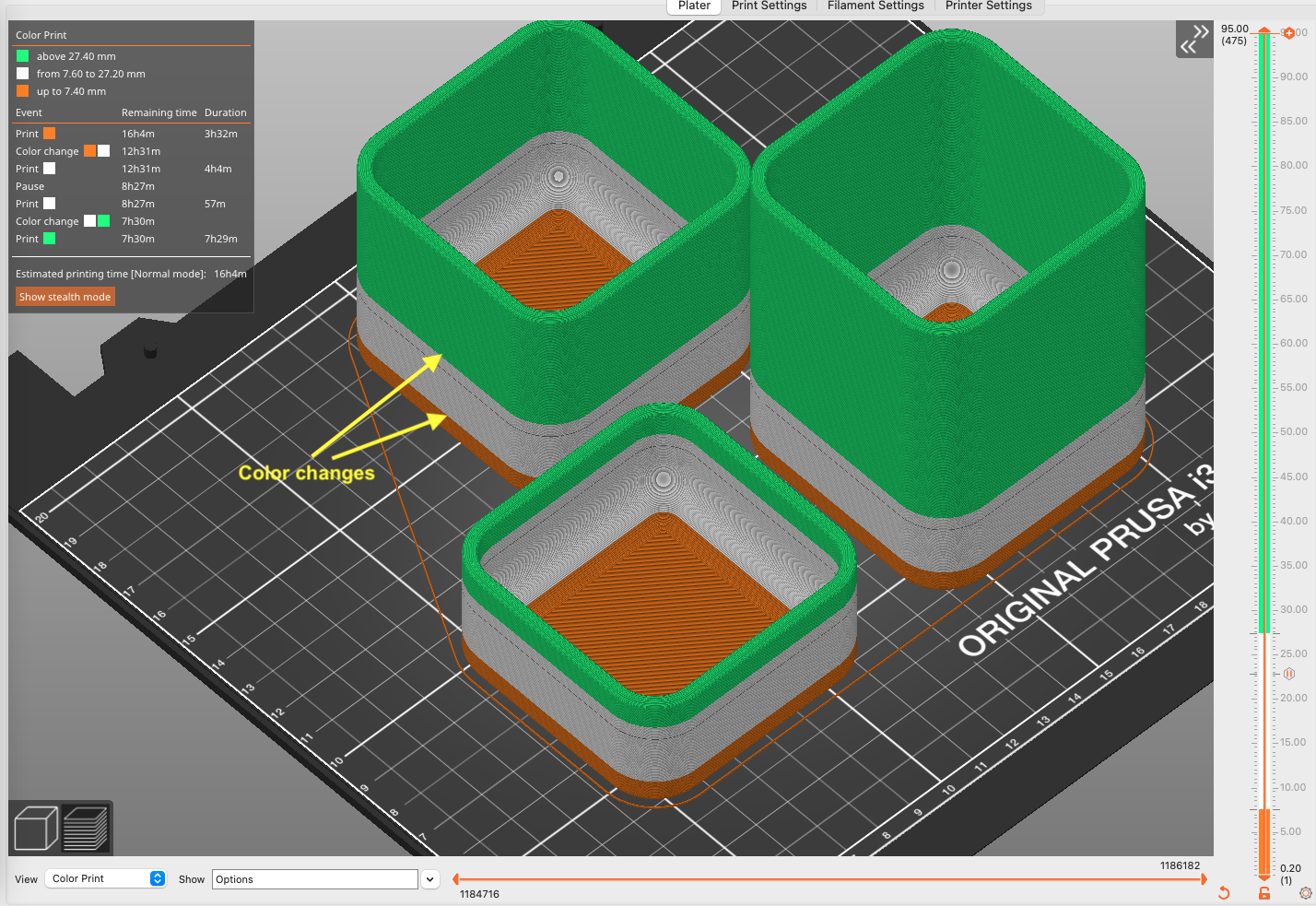Click the 1186182 move slider value
Screen dimensions: 1316x906
1180,865
